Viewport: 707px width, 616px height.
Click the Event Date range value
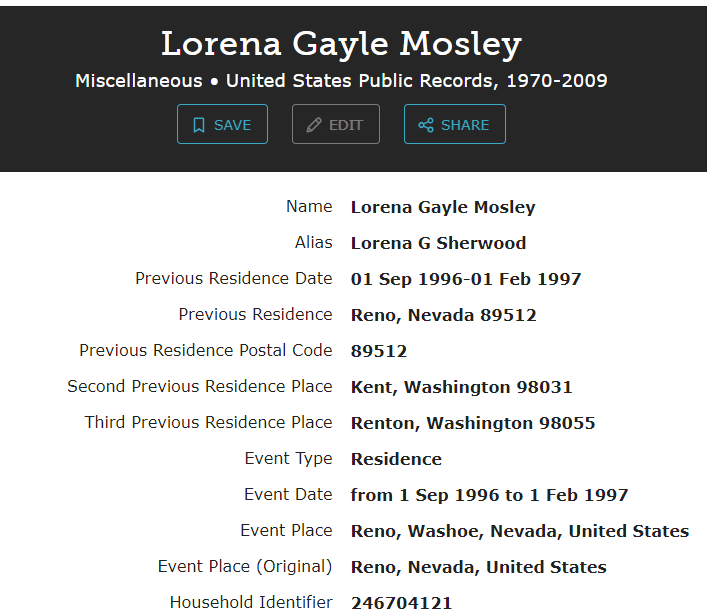(489, 495)
